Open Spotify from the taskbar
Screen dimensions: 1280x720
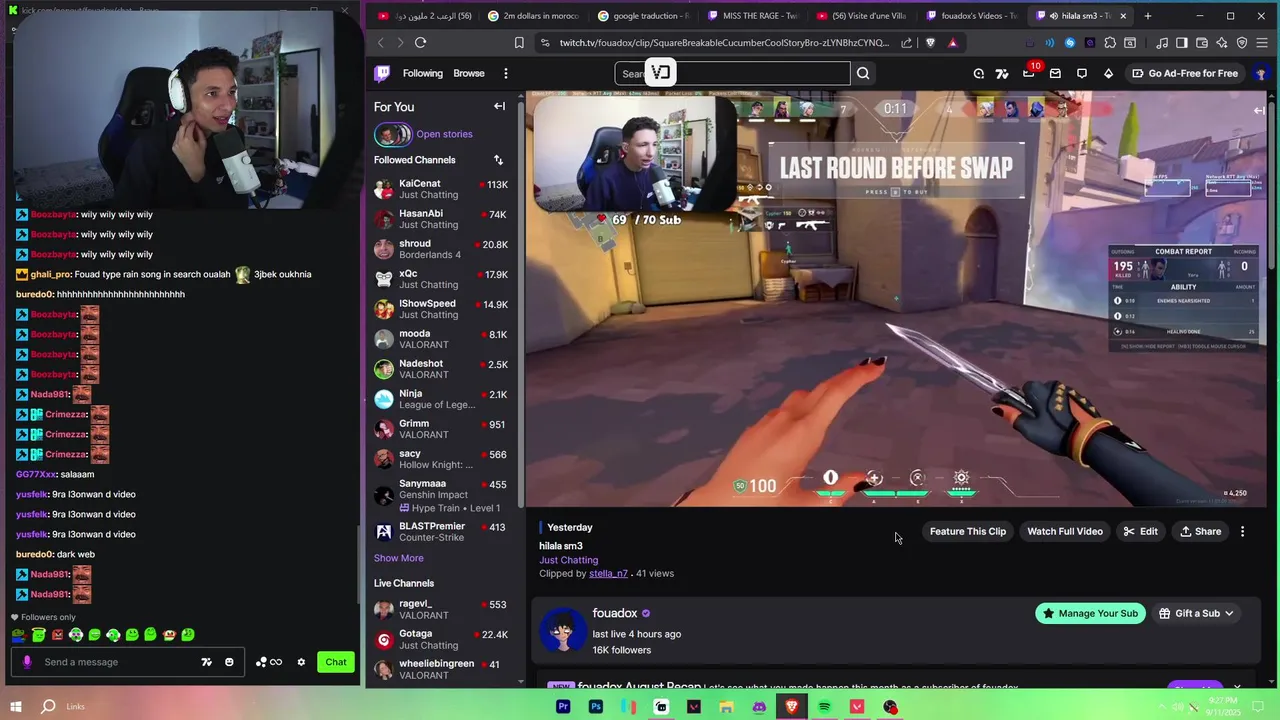824,707
